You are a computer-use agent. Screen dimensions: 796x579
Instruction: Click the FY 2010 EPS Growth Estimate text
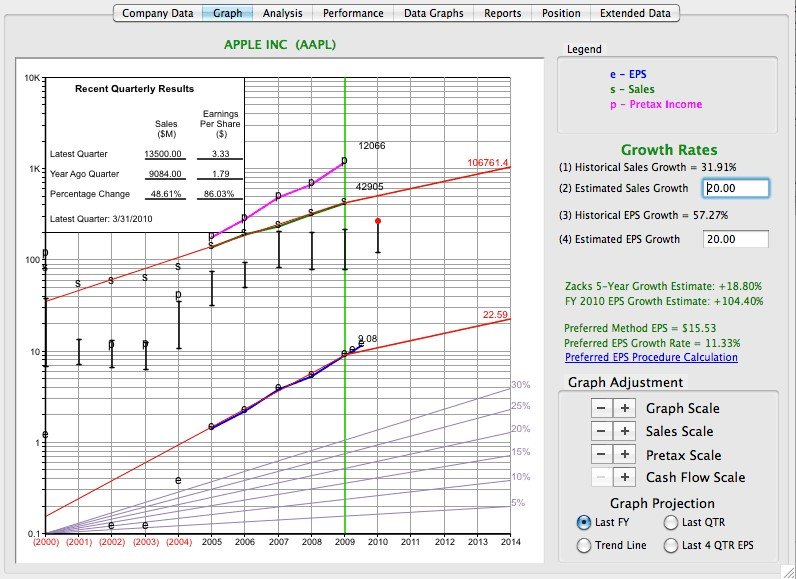(664, 301)
